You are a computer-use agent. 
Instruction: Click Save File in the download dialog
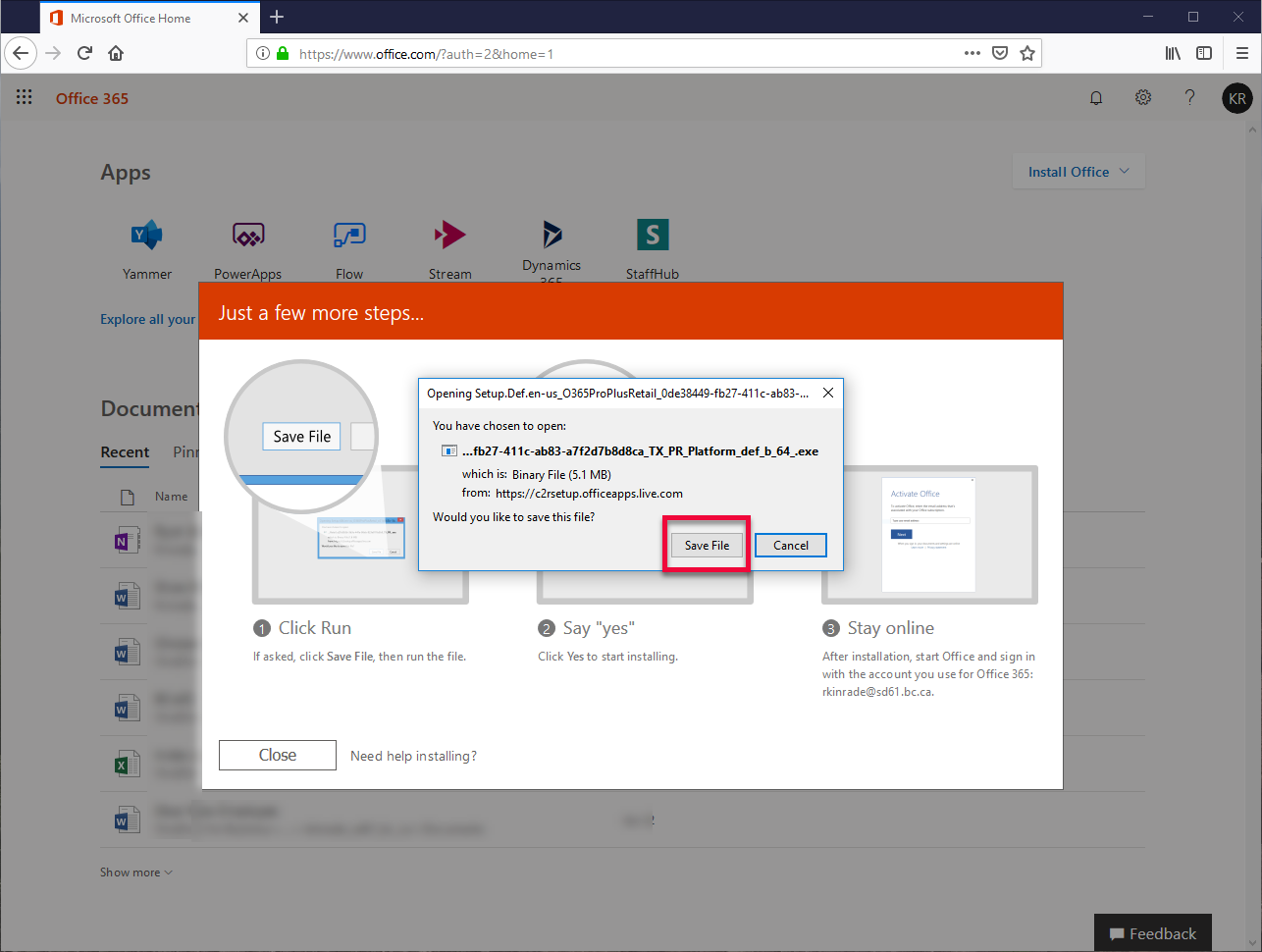pyautogui.click(x=707, y=546)
